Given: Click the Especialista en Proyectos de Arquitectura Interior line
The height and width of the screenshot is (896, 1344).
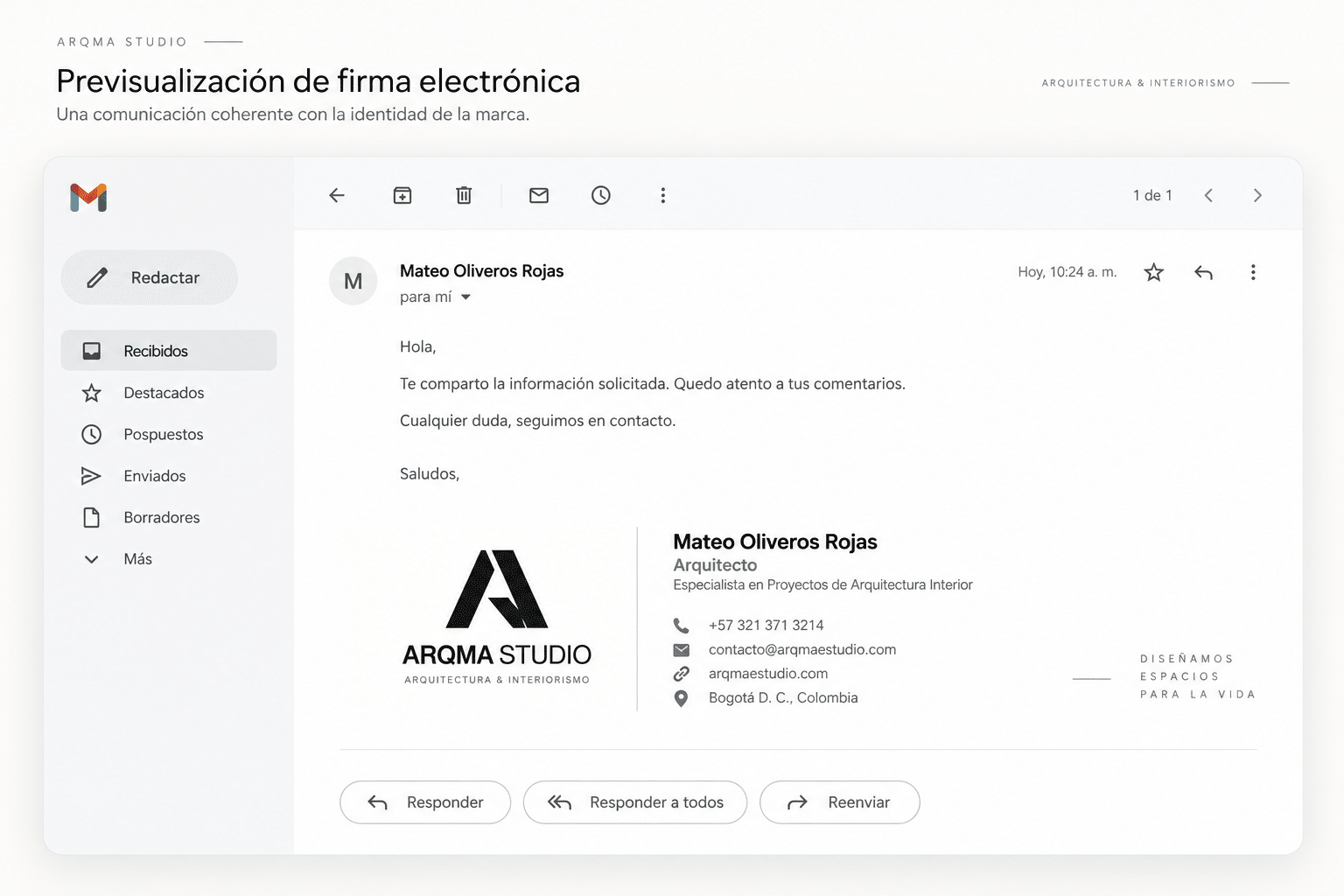Looking at the screenshot, I should (x=822, y=585).
